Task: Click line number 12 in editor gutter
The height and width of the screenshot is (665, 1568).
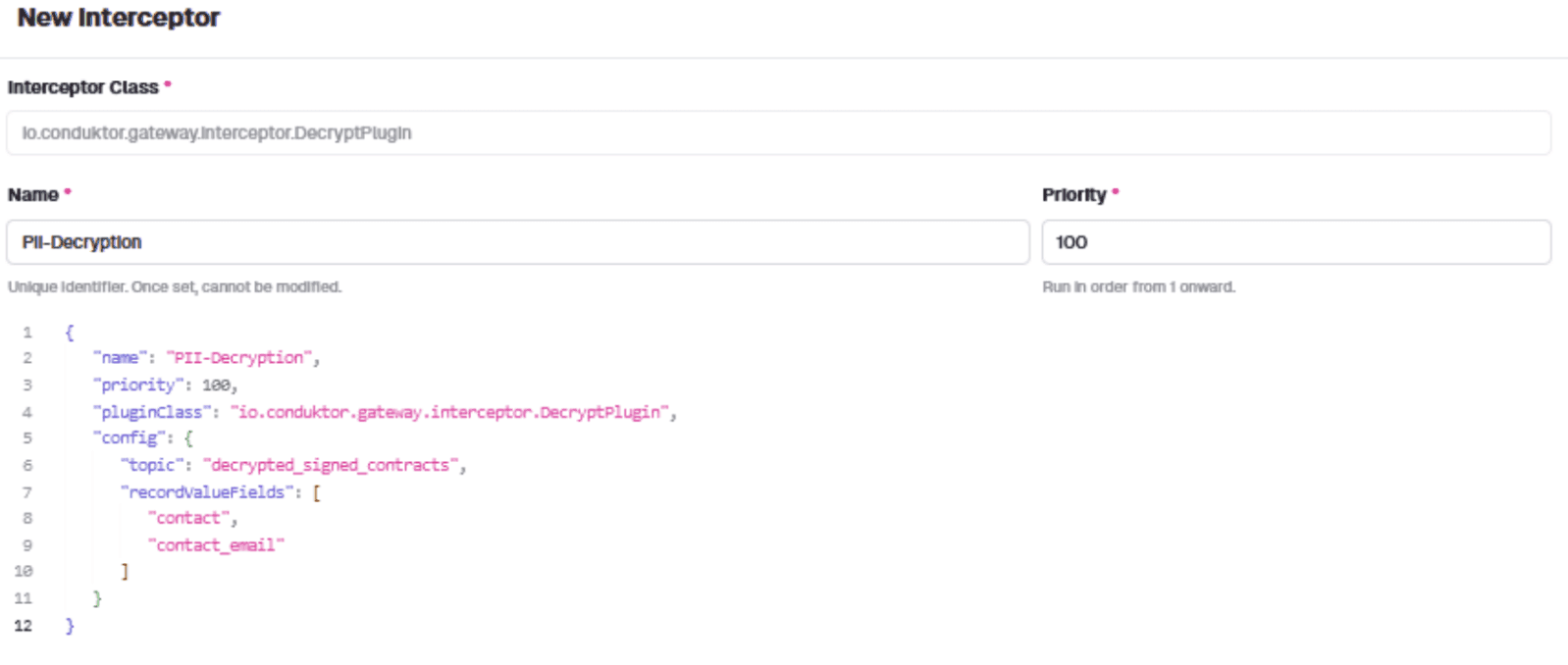Action: point(24,626)
